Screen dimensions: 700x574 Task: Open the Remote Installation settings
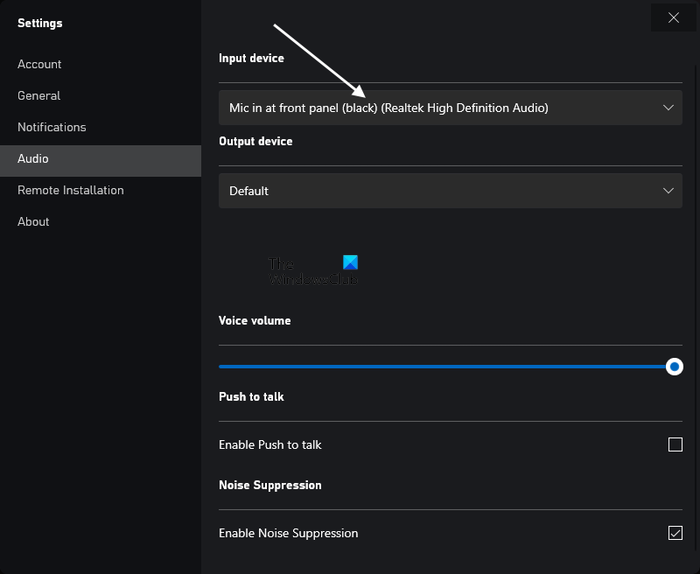71,190
